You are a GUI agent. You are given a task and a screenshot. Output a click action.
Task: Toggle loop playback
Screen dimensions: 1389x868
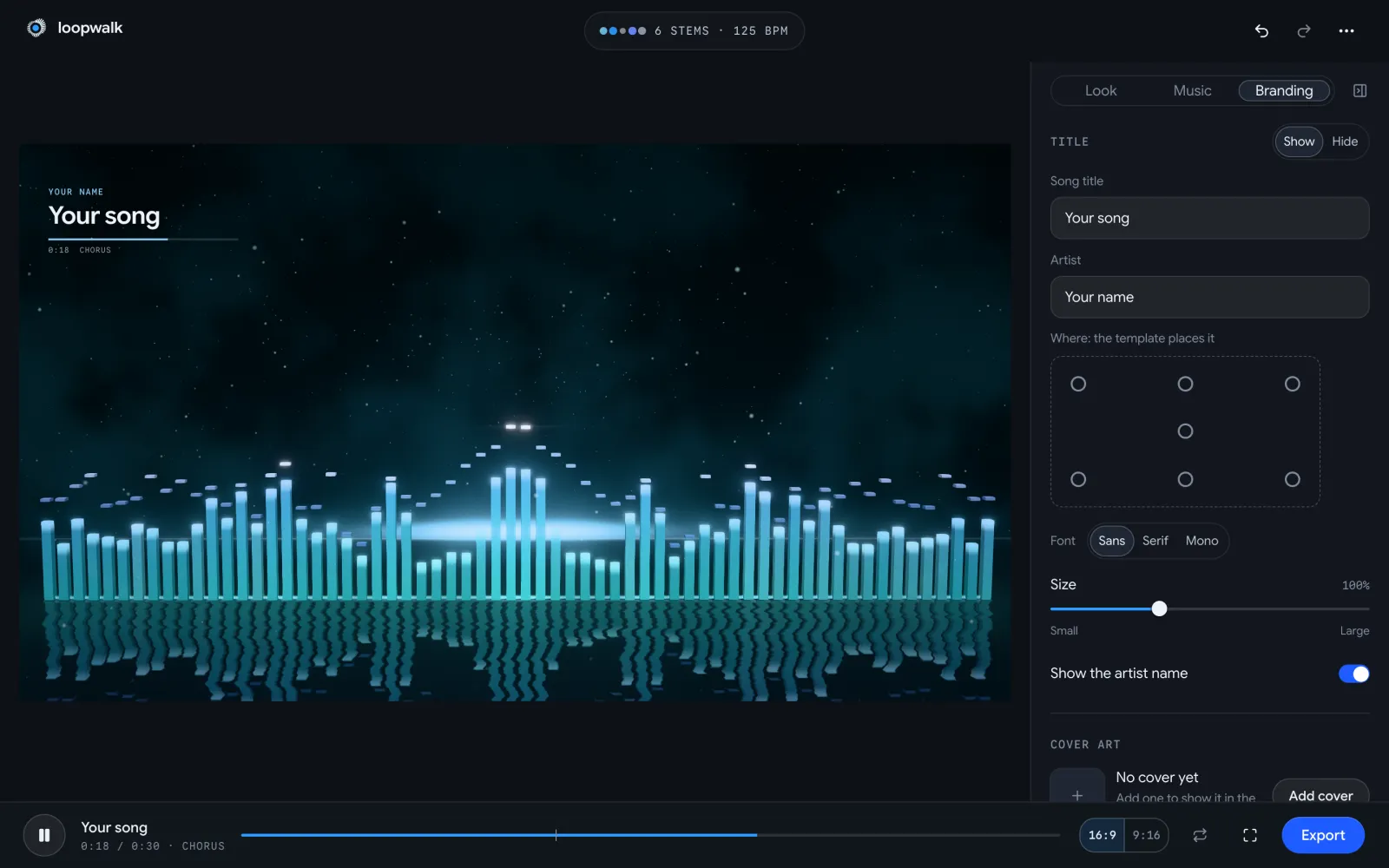1200,835
